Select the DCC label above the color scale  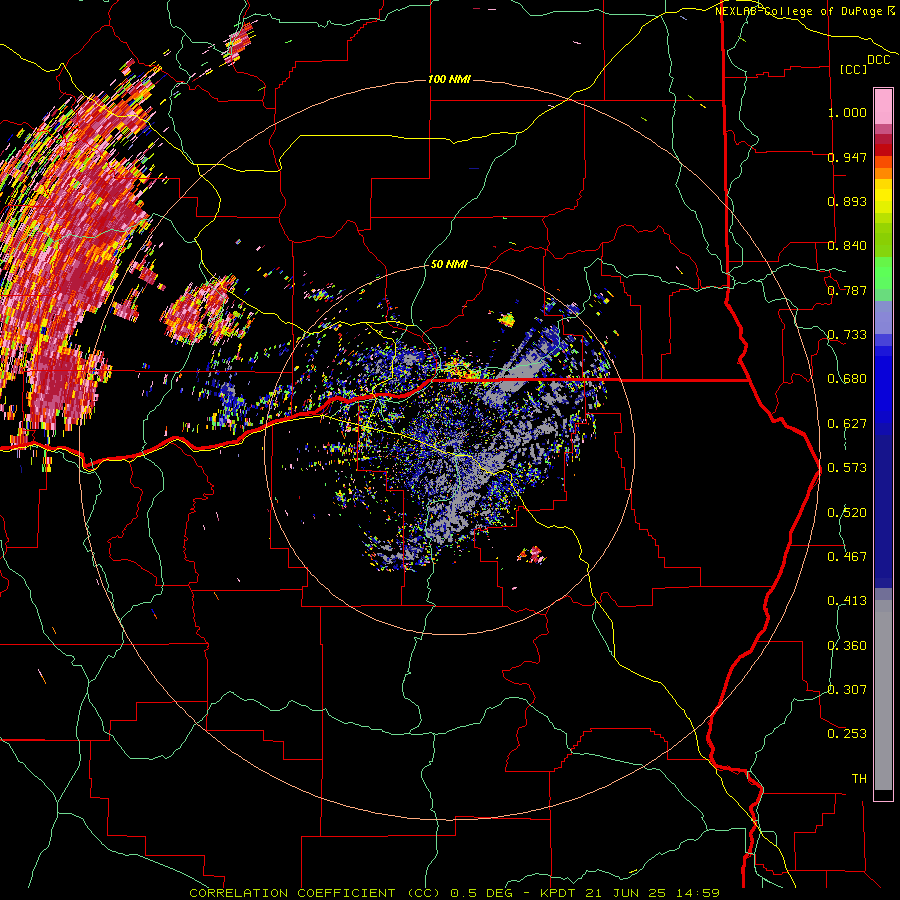pyautogui.click(x=878, y=60)
